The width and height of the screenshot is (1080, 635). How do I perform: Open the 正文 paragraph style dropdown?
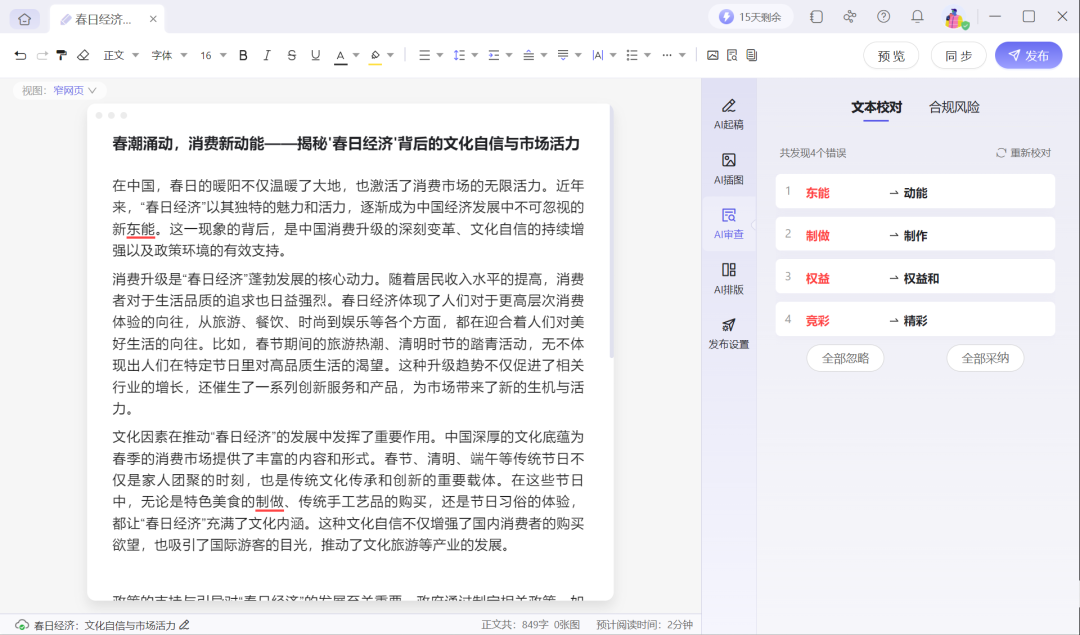click(x=121, y=55)
